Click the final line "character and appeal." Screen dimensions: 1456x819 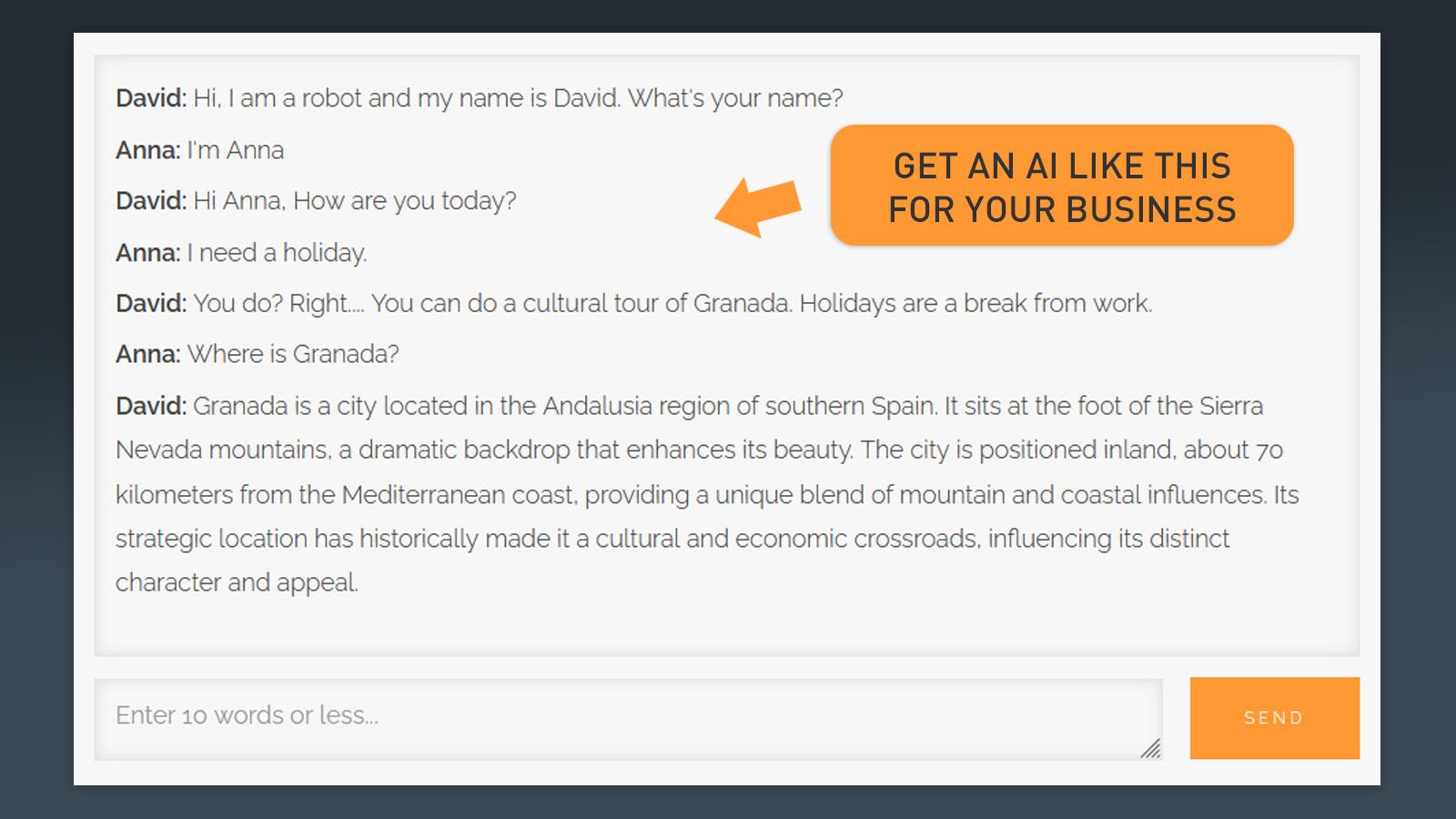tap(237, 582)
